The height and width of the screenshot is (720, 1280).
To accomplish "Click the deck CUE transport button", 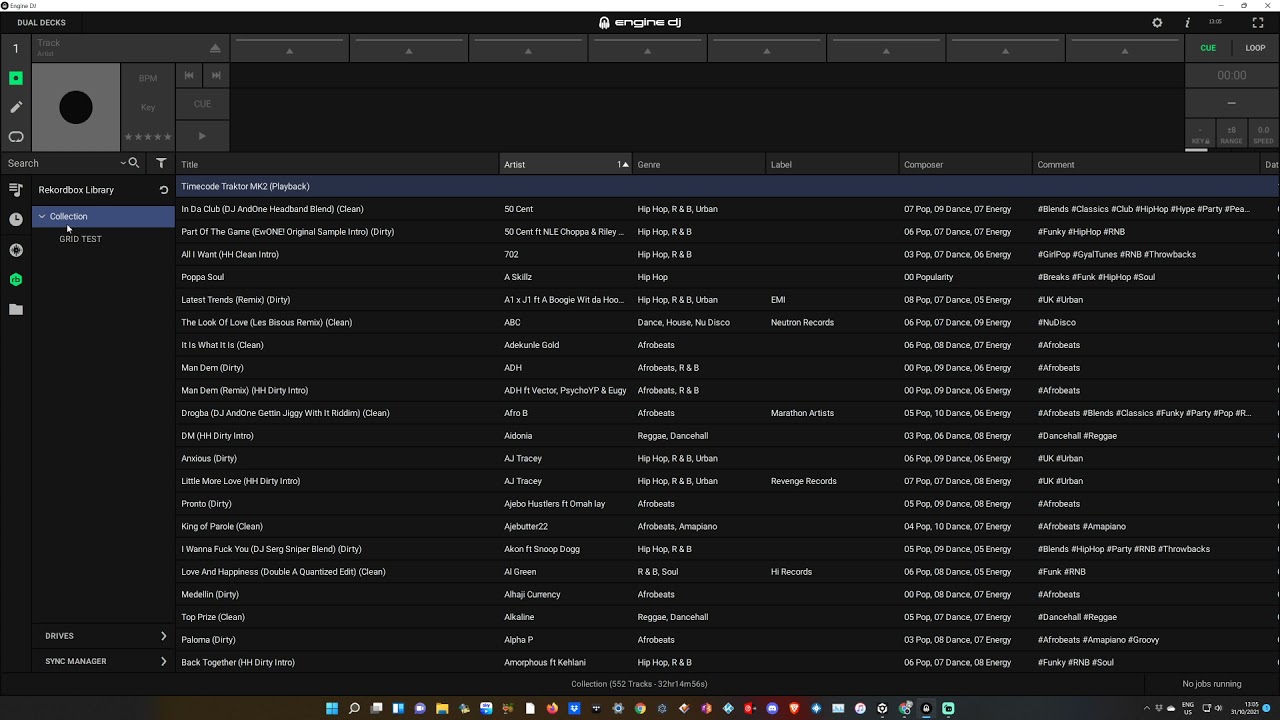I will (x=202, y=104).
